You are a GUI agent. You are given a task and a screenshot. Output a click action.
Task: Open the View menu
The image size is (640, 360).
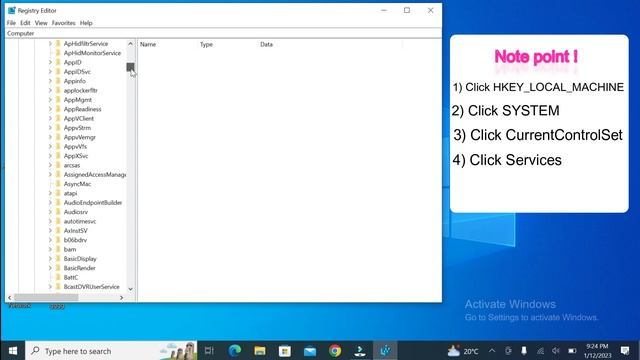click(41, 23)
